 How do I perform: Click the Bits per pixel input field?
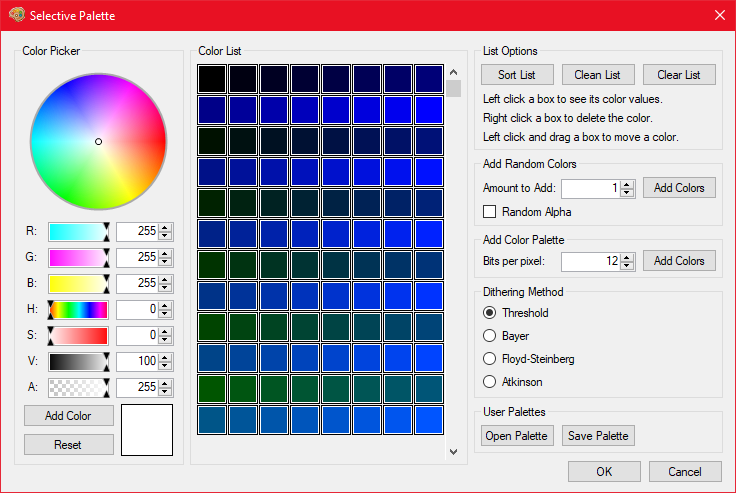pos(591,262)
